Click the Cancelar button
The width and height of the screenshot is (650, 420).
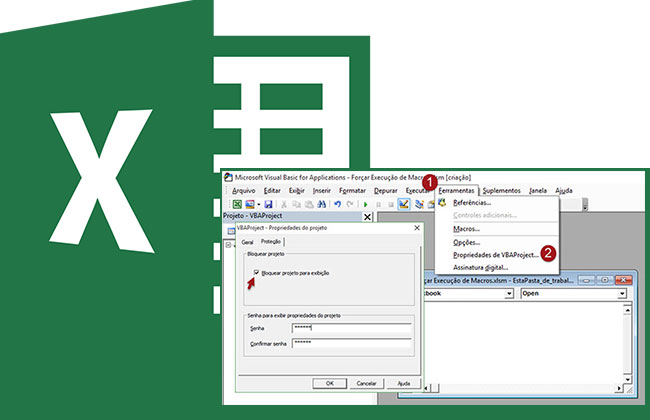366,383
